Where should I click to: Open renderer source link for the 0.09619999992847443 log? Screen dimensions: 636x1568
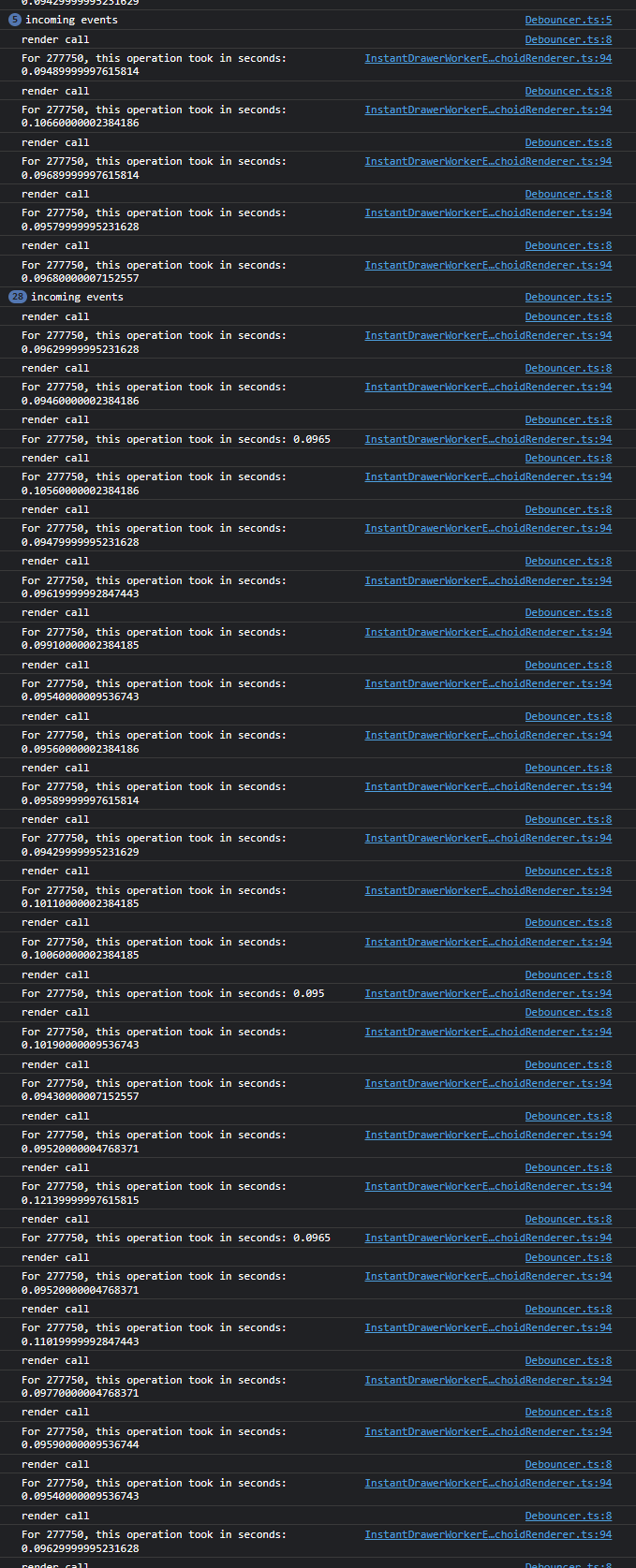pyautogui.click(x=488, y=580)
